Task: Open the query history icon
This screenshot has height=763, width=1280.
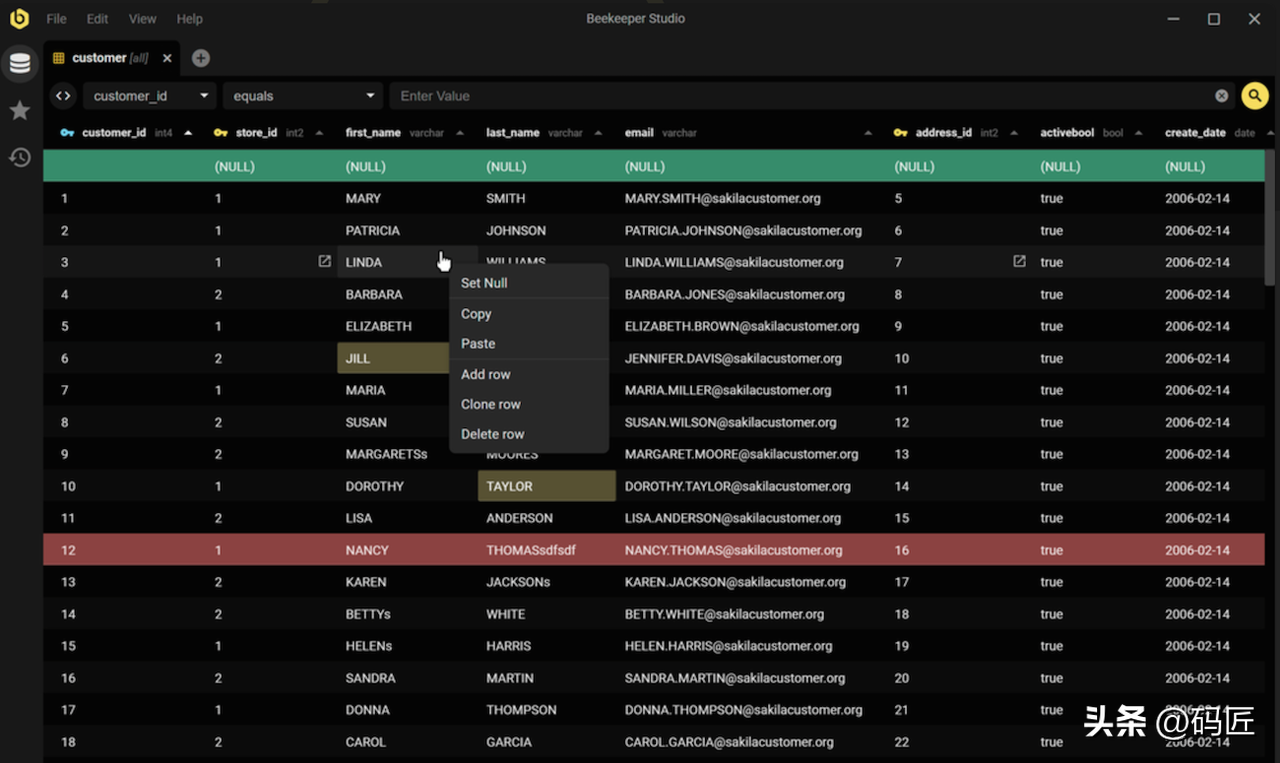Action: click(20, 157)
